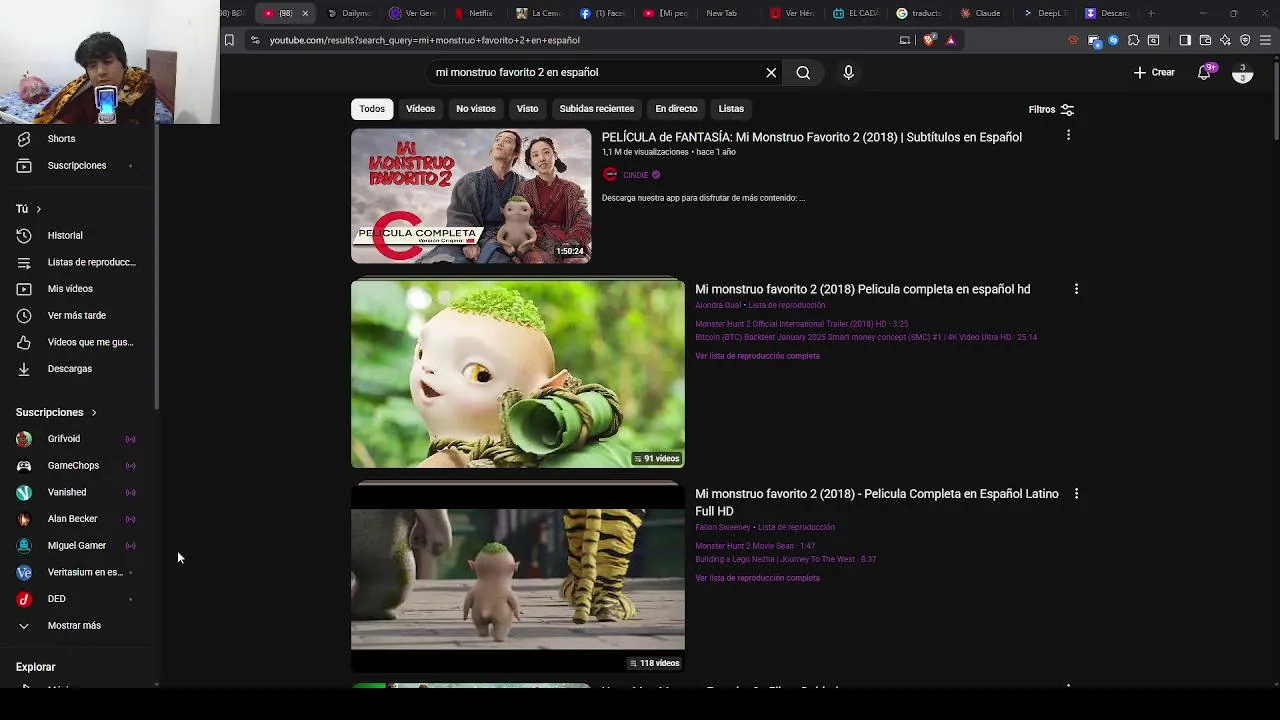Open the PELÍCULA de FANTASÍA video thumbnail
Image resolution: width=1280 pixels, height=720 pixels.
pyautogui.click(x=471, y=196)
